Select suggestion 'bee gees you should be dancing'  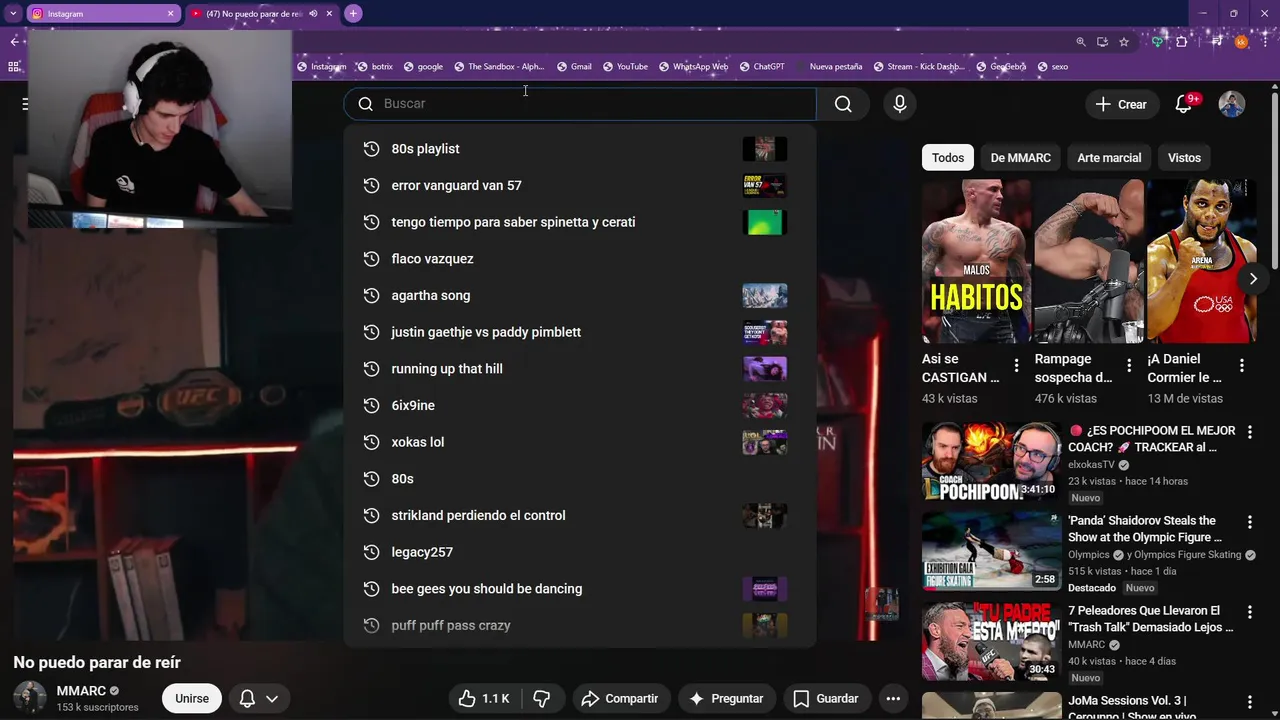click(579, 589)
